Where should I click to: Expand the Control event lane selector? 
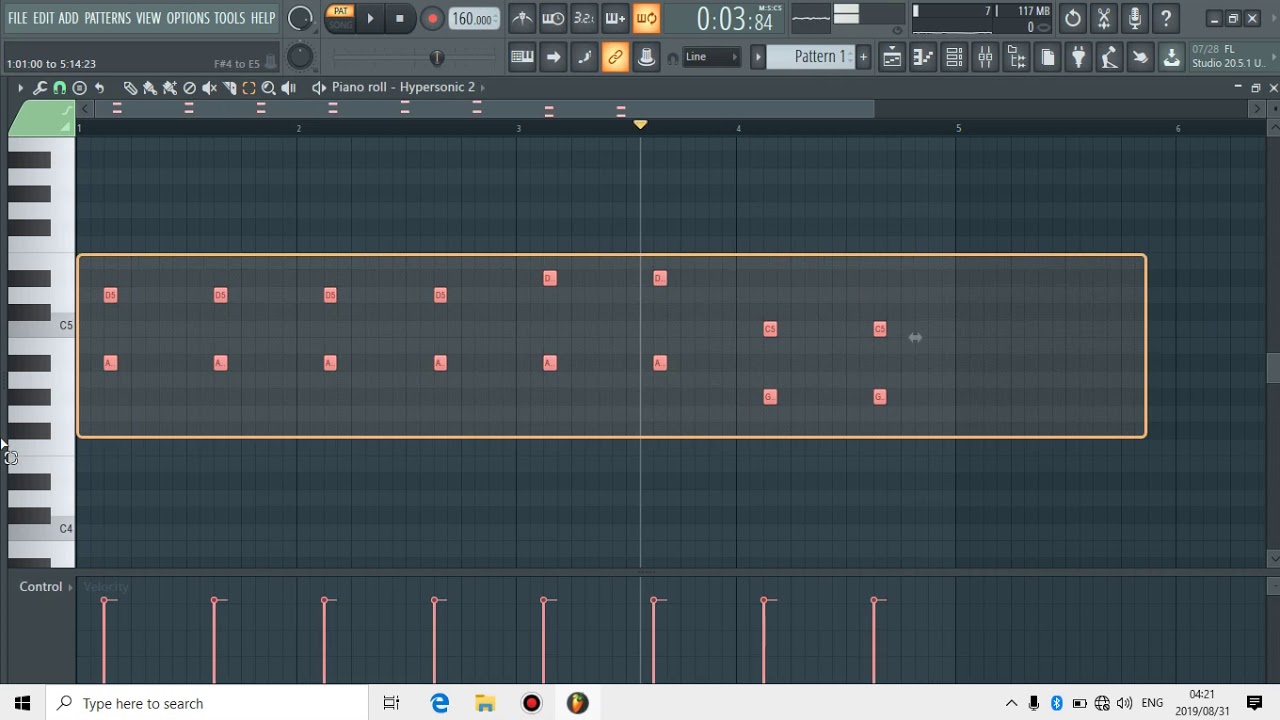click(x=45, y=587)
